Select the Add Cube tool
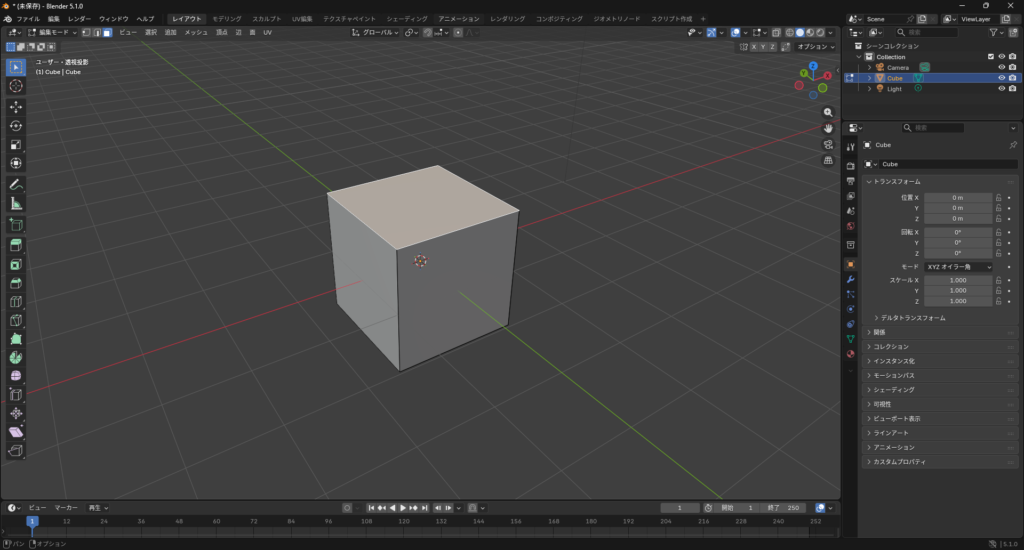 [x=16, y=225]
